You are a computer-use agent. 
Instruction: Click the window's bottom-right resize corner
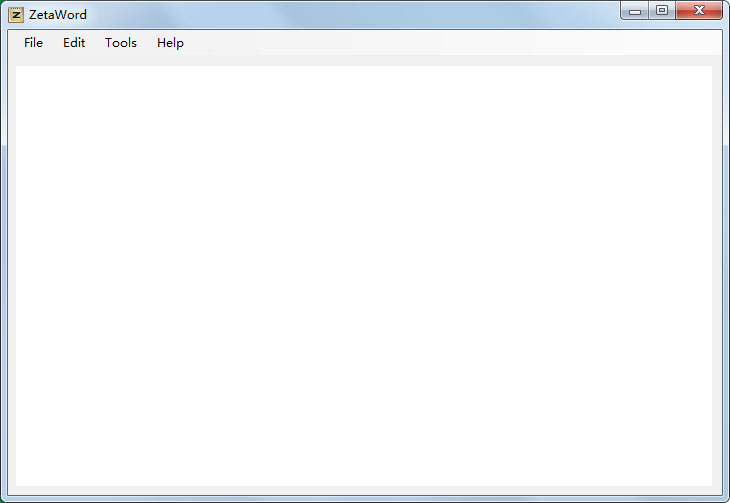point(726,499)
